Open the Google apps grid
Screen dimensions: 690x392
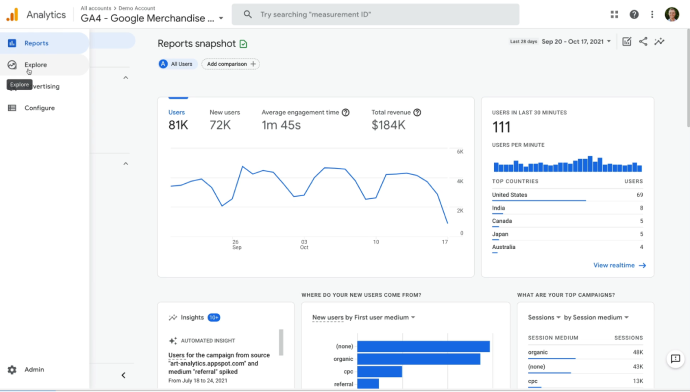tap(614, 15)
